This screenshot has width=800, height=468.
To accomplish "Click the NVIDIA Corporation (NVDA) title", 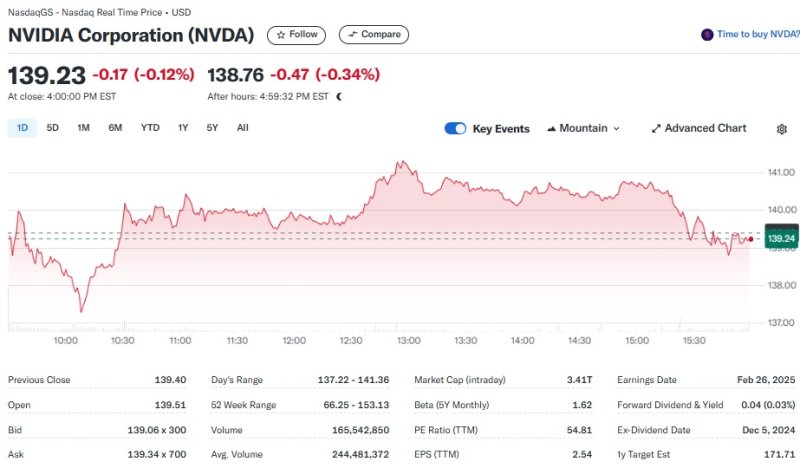I will (x=131, y=35).
